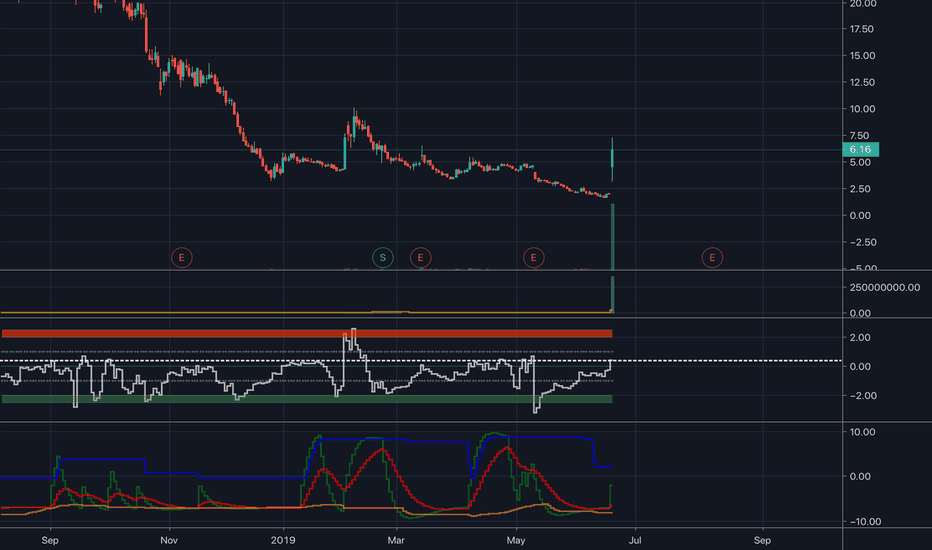Click the green split S marker
This screenshot has height=550, width=932.
383,257
